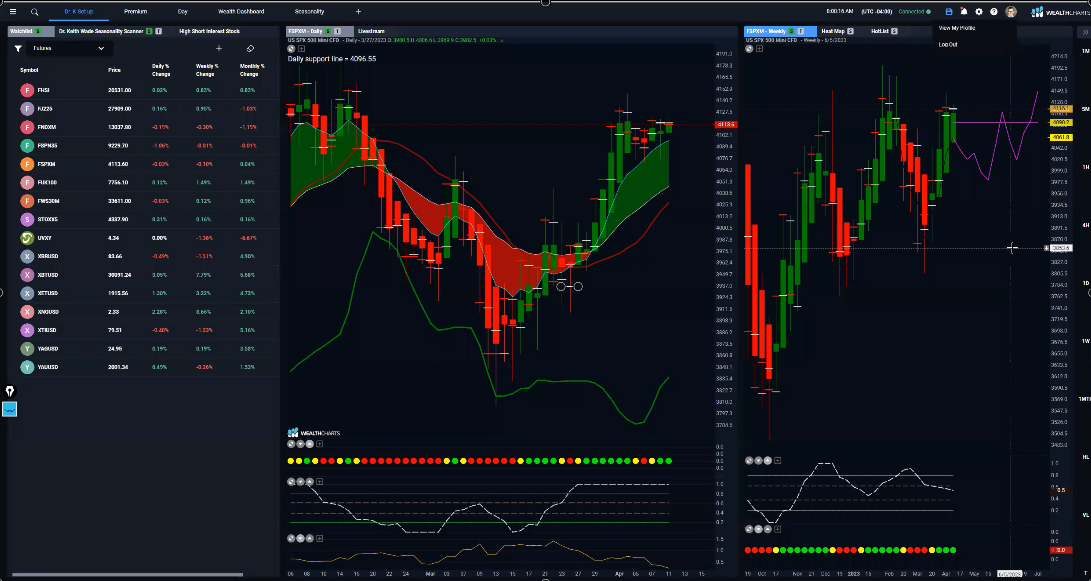
Task: Sort watchlist by Price column header
Action: 114,70
